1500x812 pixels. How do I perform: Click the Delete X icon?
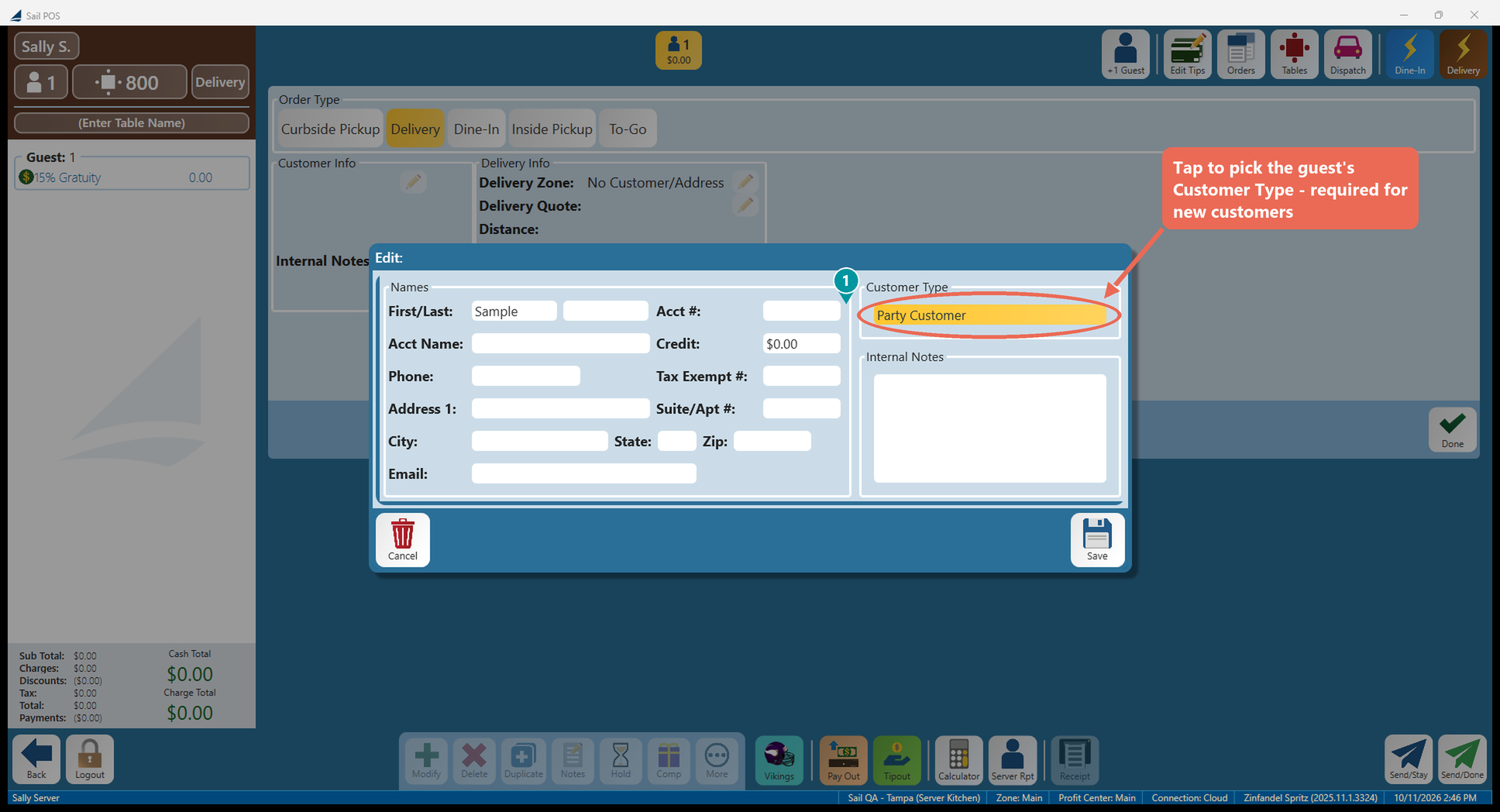[474, 759]
